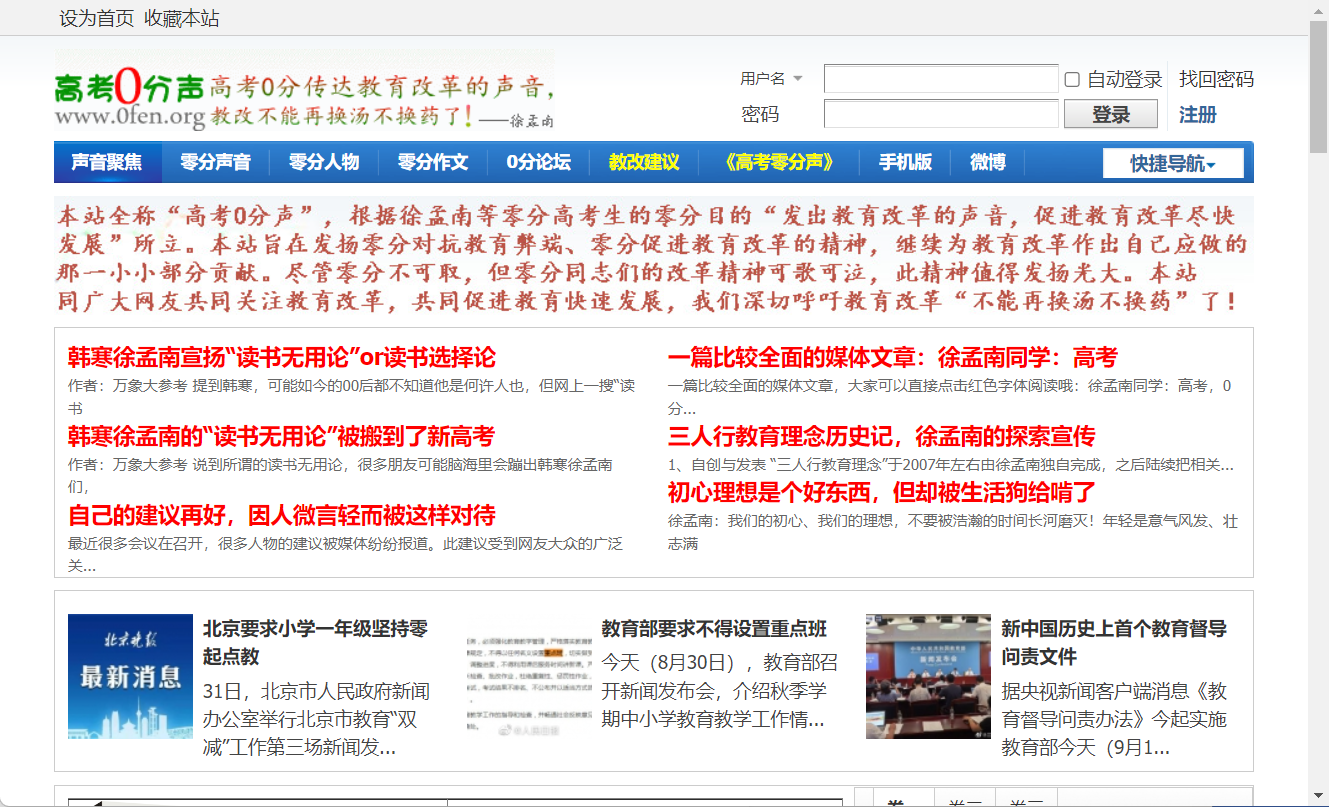Viewport: 1329px width, 807px height.
Task: Select the 微博 nav item
Action: (988, 162)
